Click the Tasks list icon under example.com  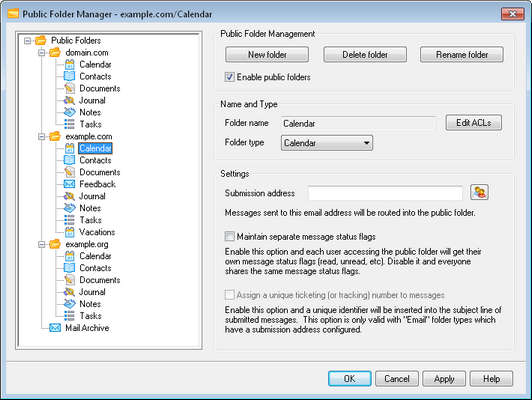pyautogui.click(x=69, y=220)
